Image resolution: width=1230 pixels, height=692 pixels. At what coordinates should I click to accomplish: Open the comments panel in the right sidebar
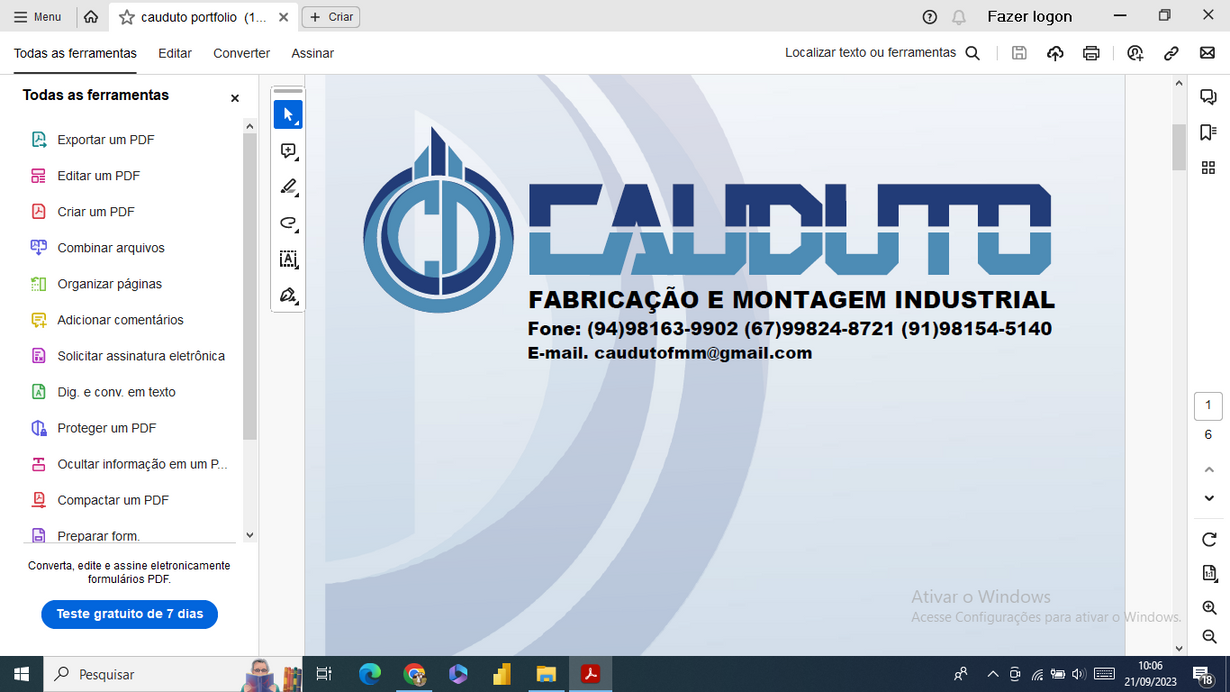[x=1208, y=97]
